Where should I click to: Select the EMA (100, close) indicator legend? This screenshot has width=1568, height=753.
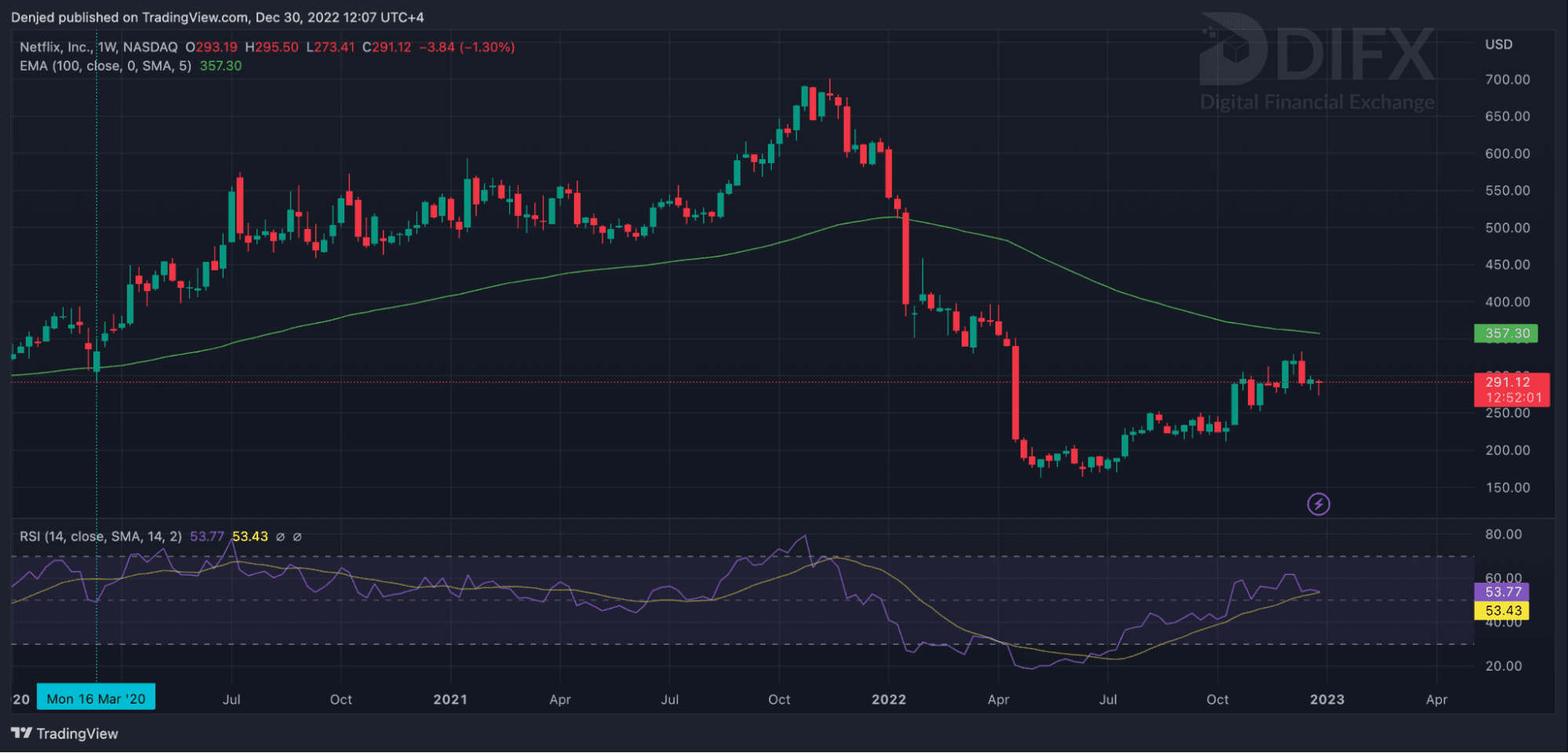point(105,66)
